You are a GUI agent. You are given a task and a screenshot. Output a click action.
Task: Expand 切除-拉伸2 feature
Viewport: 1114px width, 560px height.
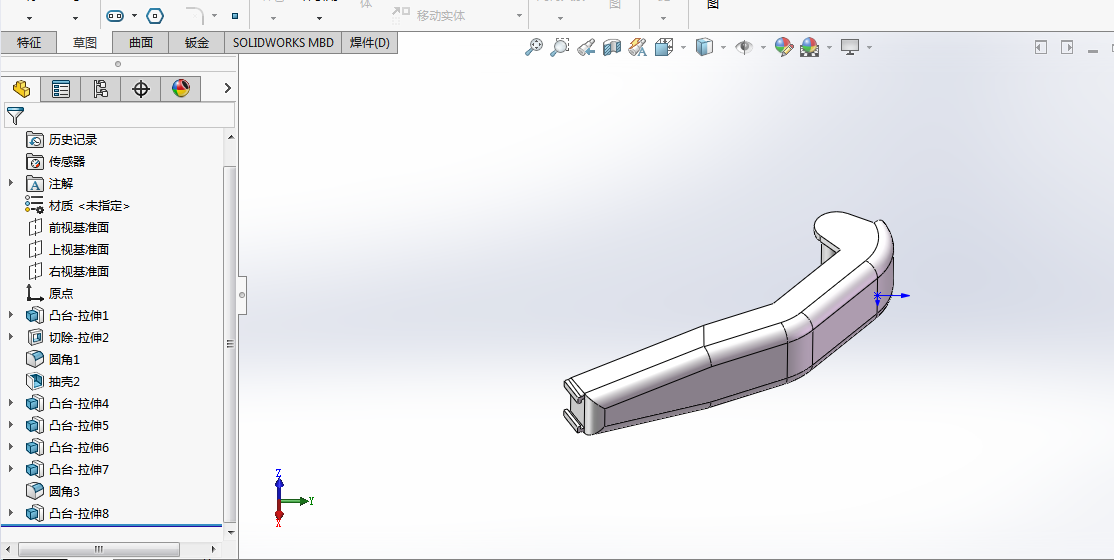(11, 337)
